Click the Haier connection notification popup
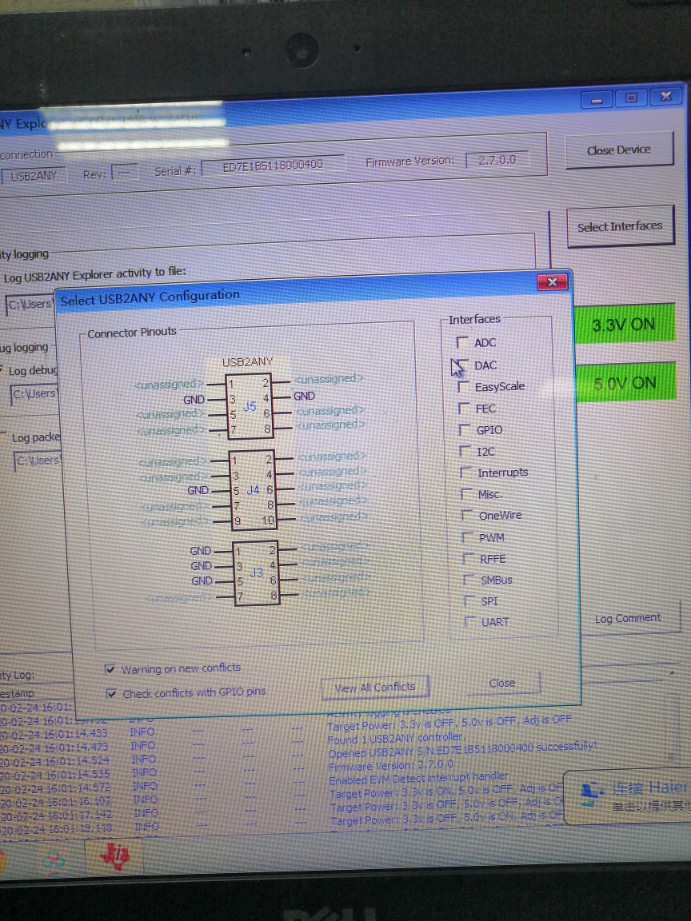This screenshot has width=691, height=921. tap(628, 795)
